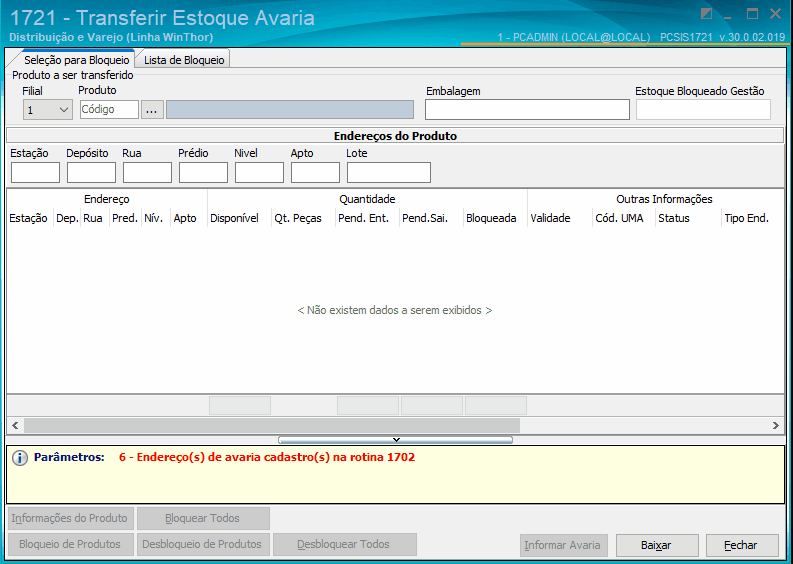Click the Informações do Produto button

[x=70, y=518]
